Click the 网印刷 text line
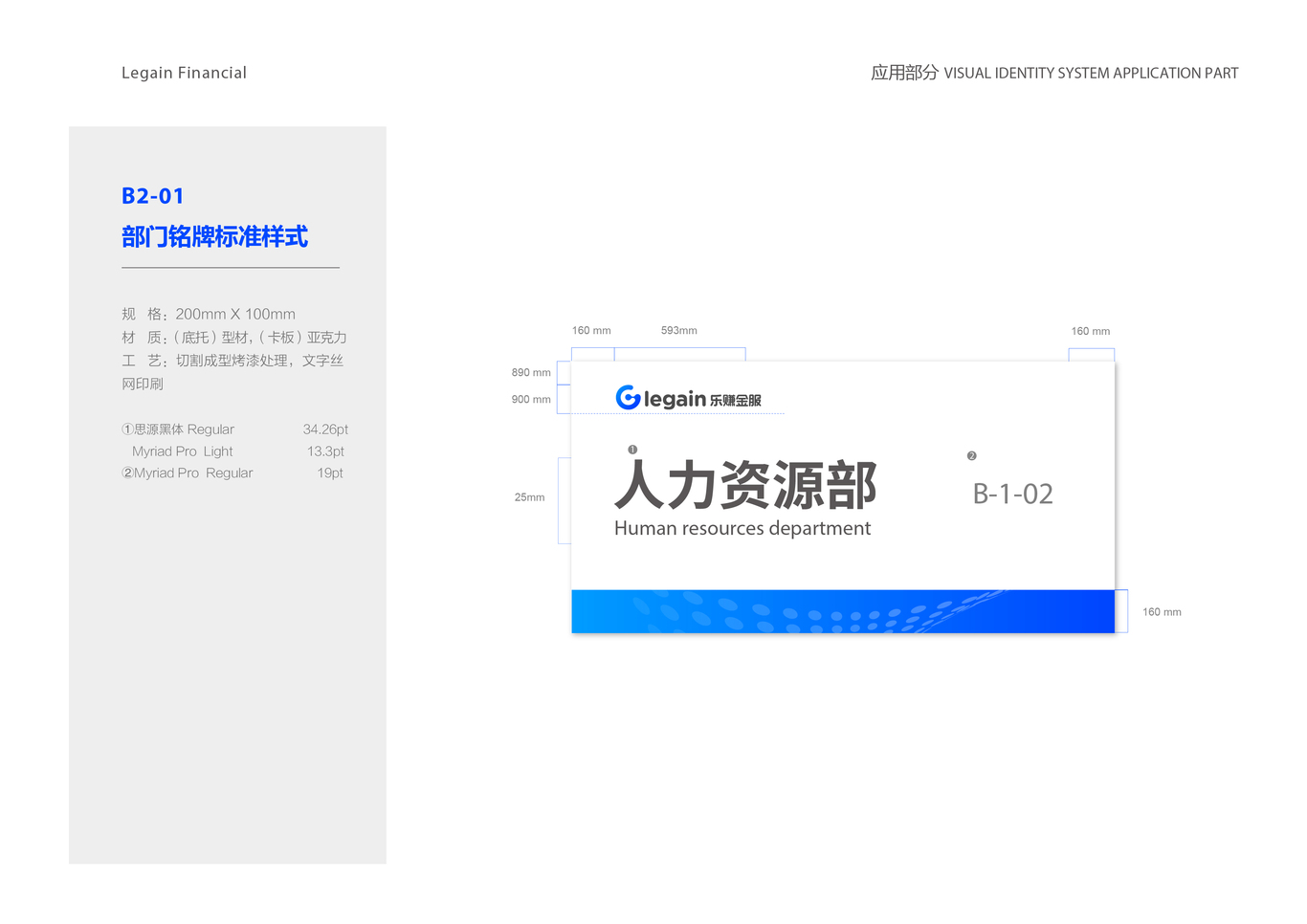1307x924 pixels. click(x=143, y=384)
